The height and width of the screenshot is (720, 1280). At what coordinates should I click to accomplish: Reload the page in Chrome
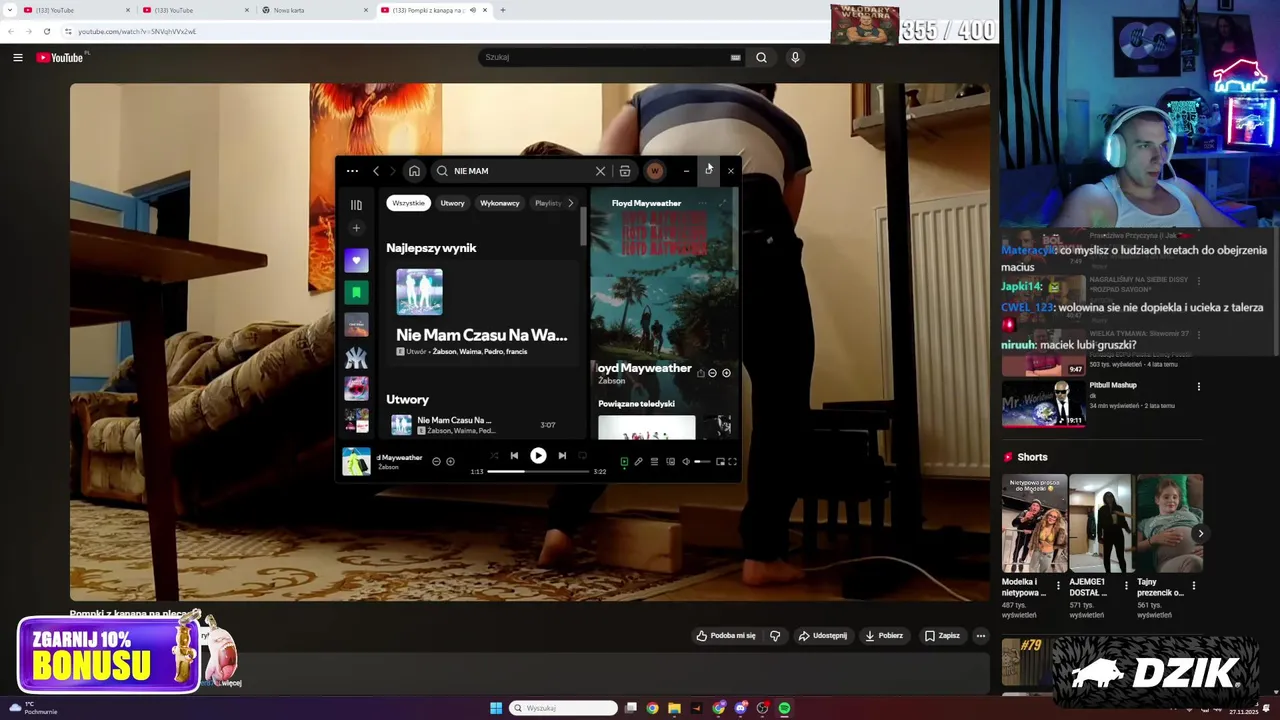click(46, 31)
